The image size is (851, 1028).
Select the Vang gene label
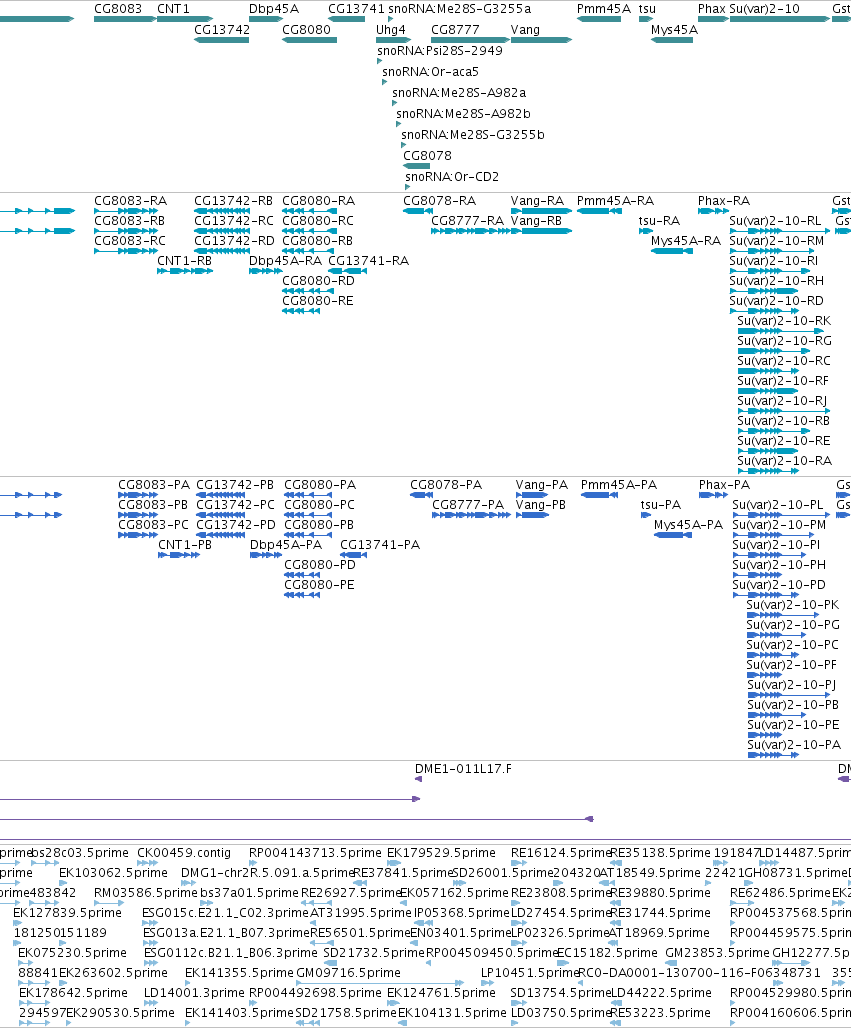(x=525, y=30)
